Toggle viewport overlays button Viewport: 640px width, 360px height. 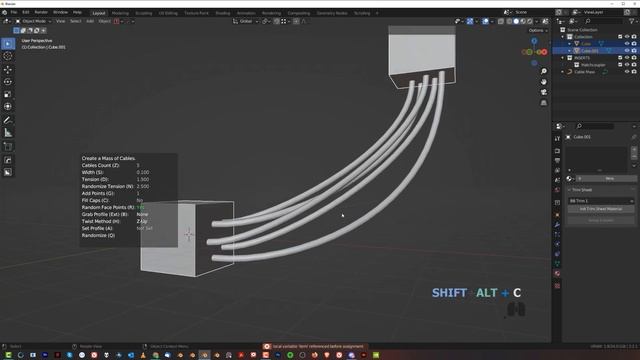click(485, 21)
